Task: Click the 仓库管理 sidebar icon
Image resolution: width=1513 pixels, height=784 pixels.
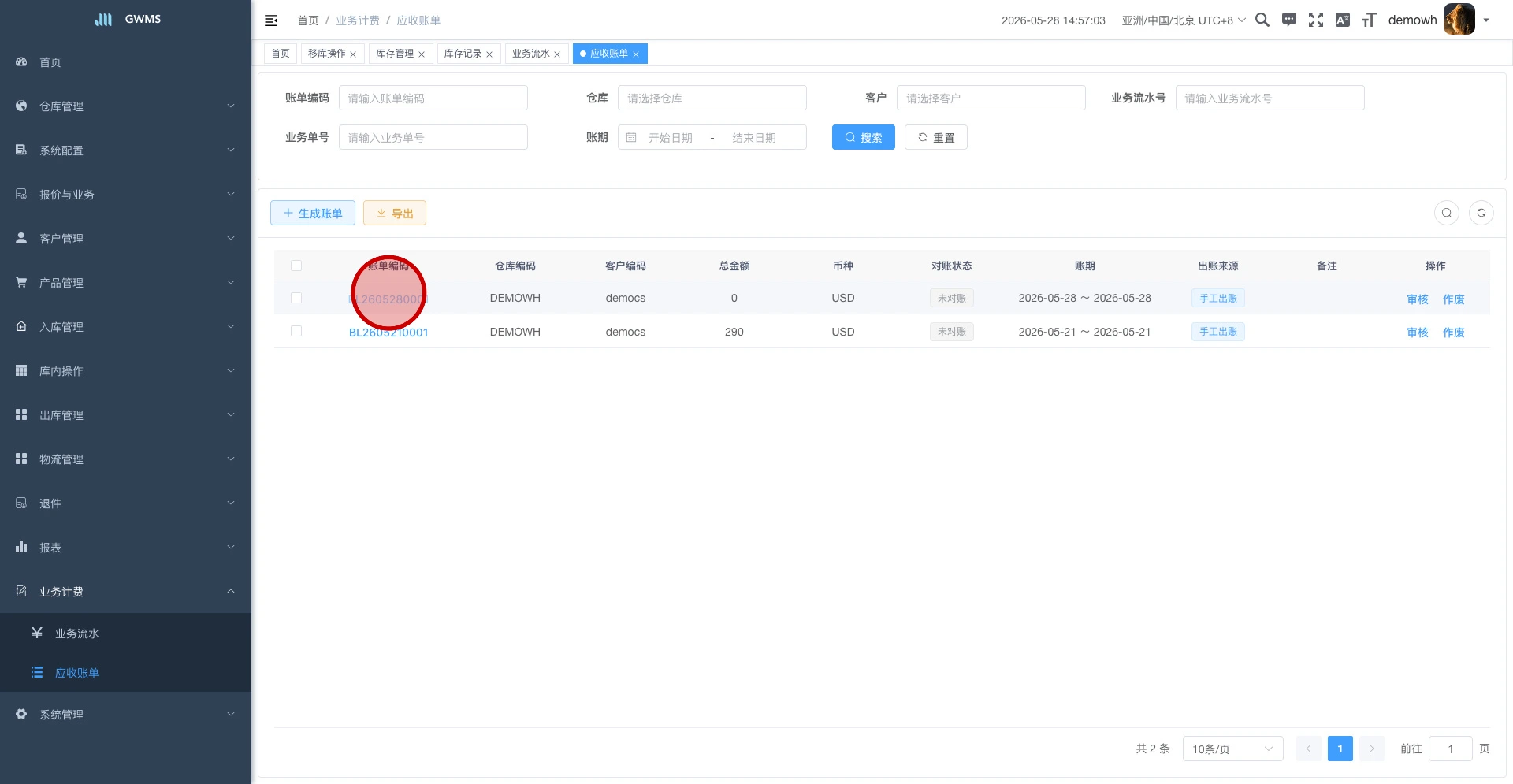Action: (21, 106)
